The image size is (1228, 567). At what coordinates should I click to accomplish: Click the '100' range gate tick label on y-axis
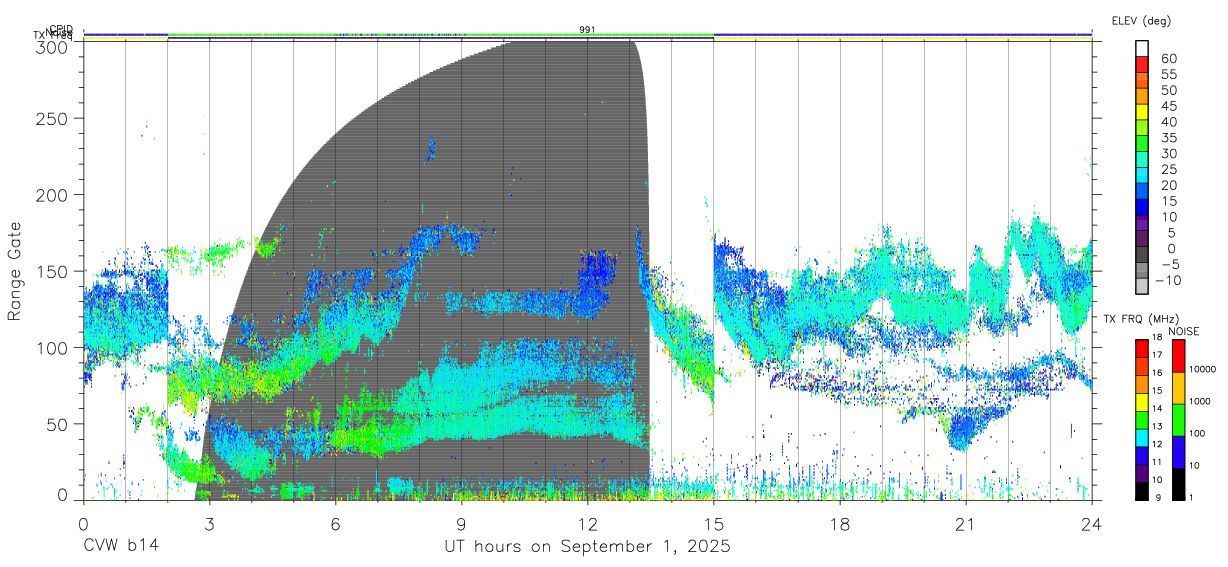pos(52,347)
